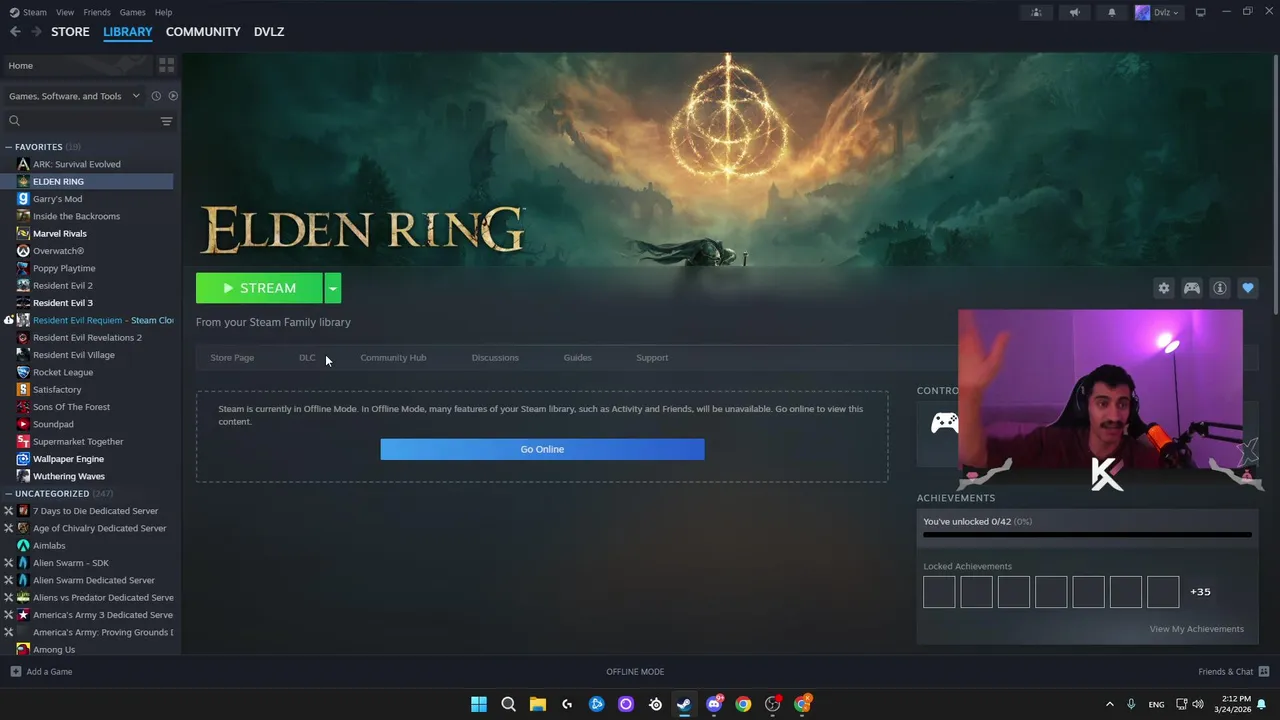
Task: Open Aimlabs from uncategorized list
Action: tap(49, 545)
